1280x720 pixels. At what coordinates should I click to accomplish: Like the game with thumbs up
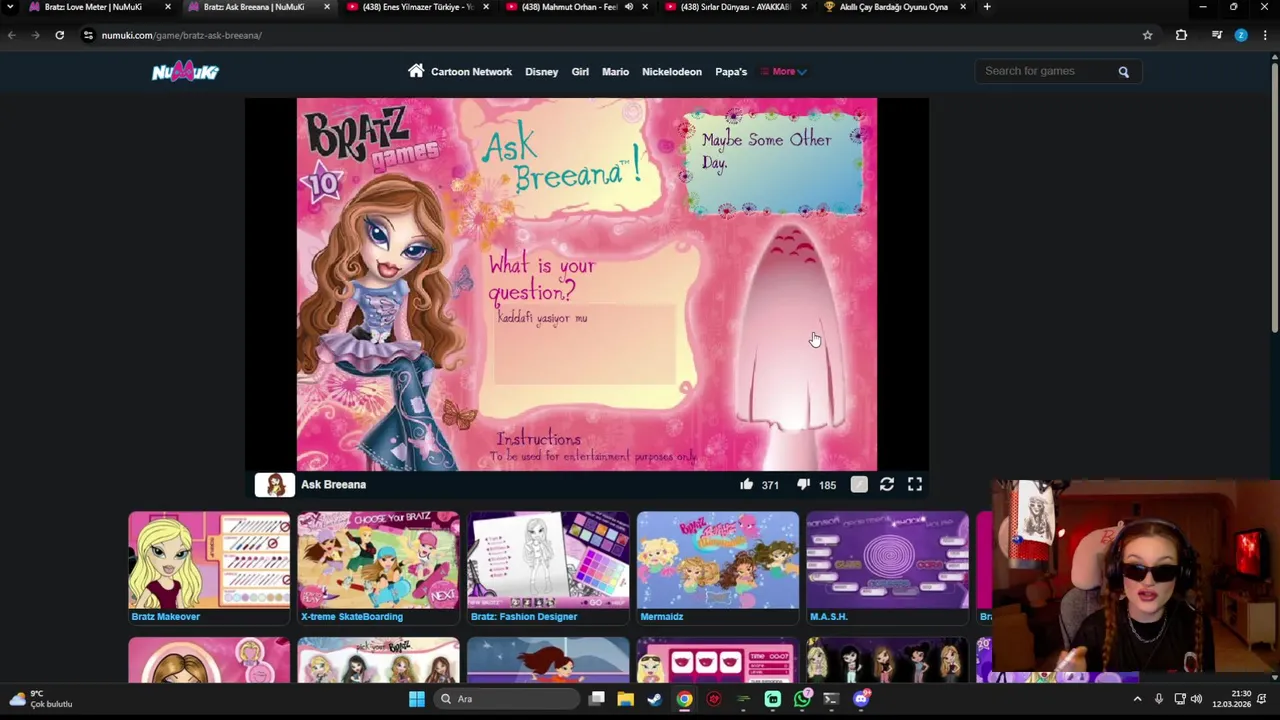click(x=746, y=484)
